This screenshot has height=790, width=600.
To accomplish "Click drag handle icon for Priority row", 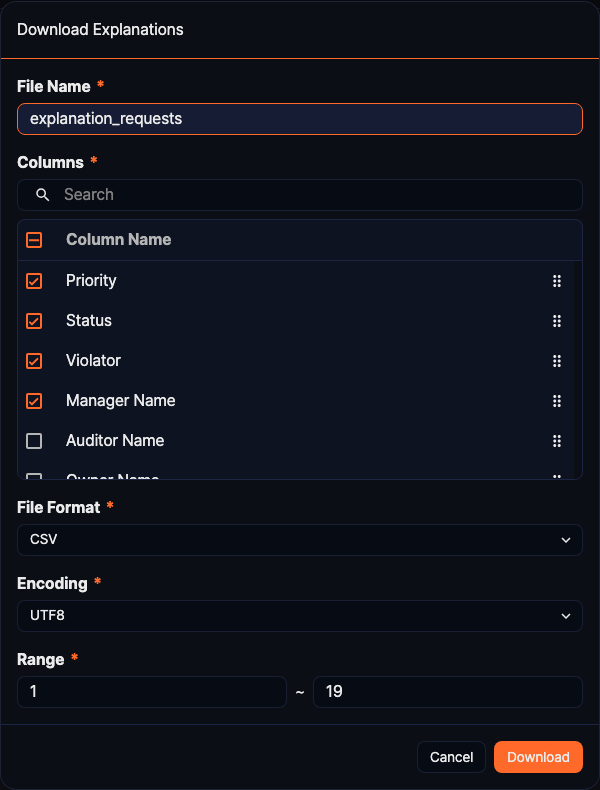I will [557, 281].
